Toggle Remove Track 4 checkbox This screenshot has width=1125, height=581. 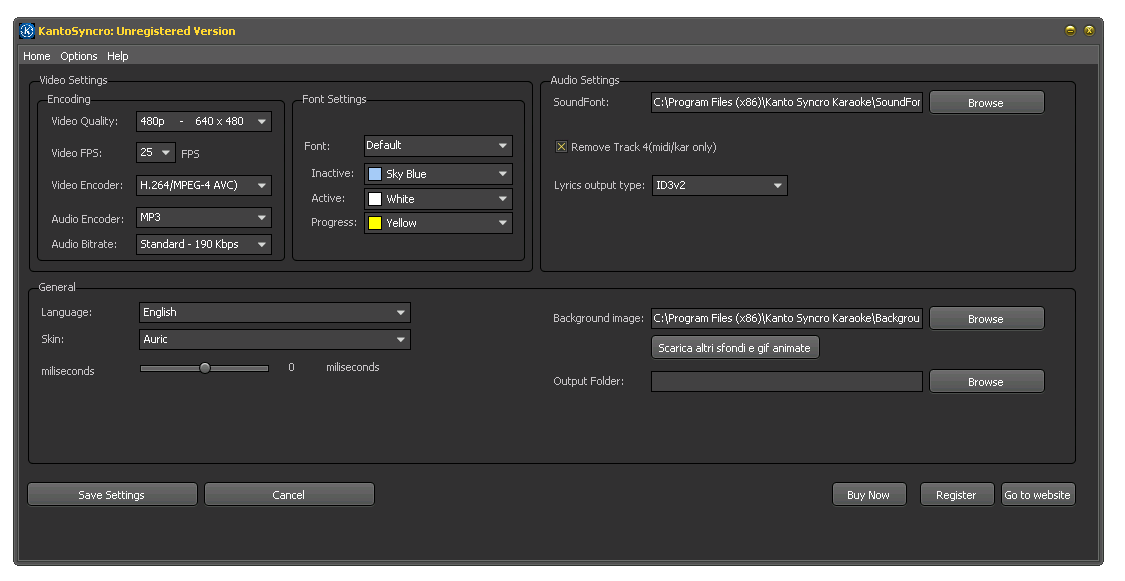(x=561, y=146)
